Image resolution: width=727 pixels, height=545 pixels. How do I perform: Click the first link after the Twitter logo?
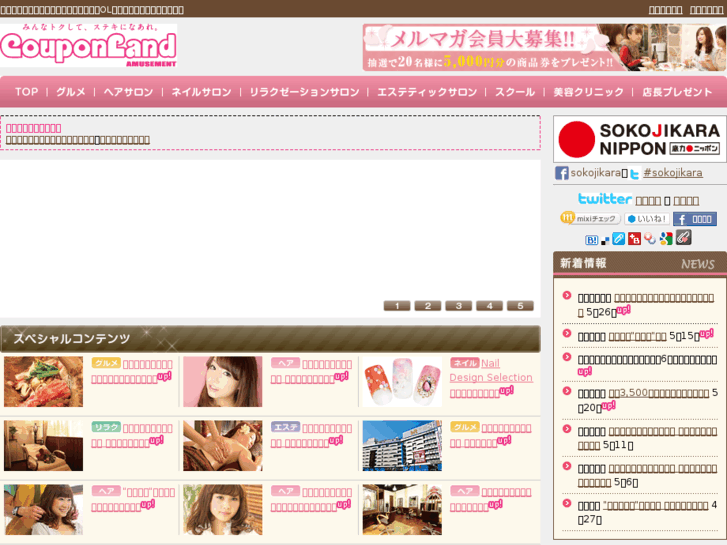(648, 201)
